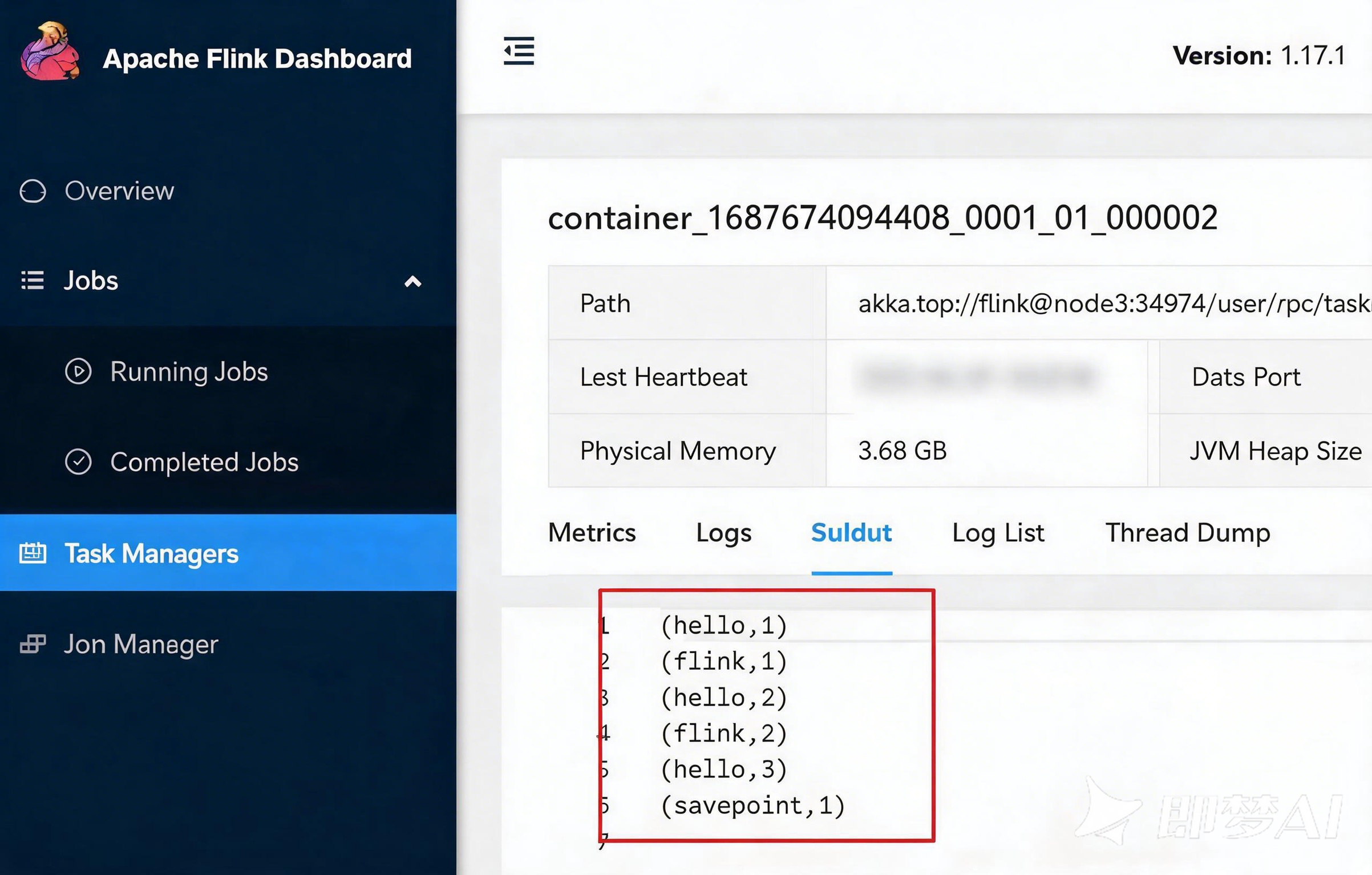The width and height of the screenshot is (1372, 875).
Task: Show the Thread Dump tab
Action: (x=1188, y=533)
